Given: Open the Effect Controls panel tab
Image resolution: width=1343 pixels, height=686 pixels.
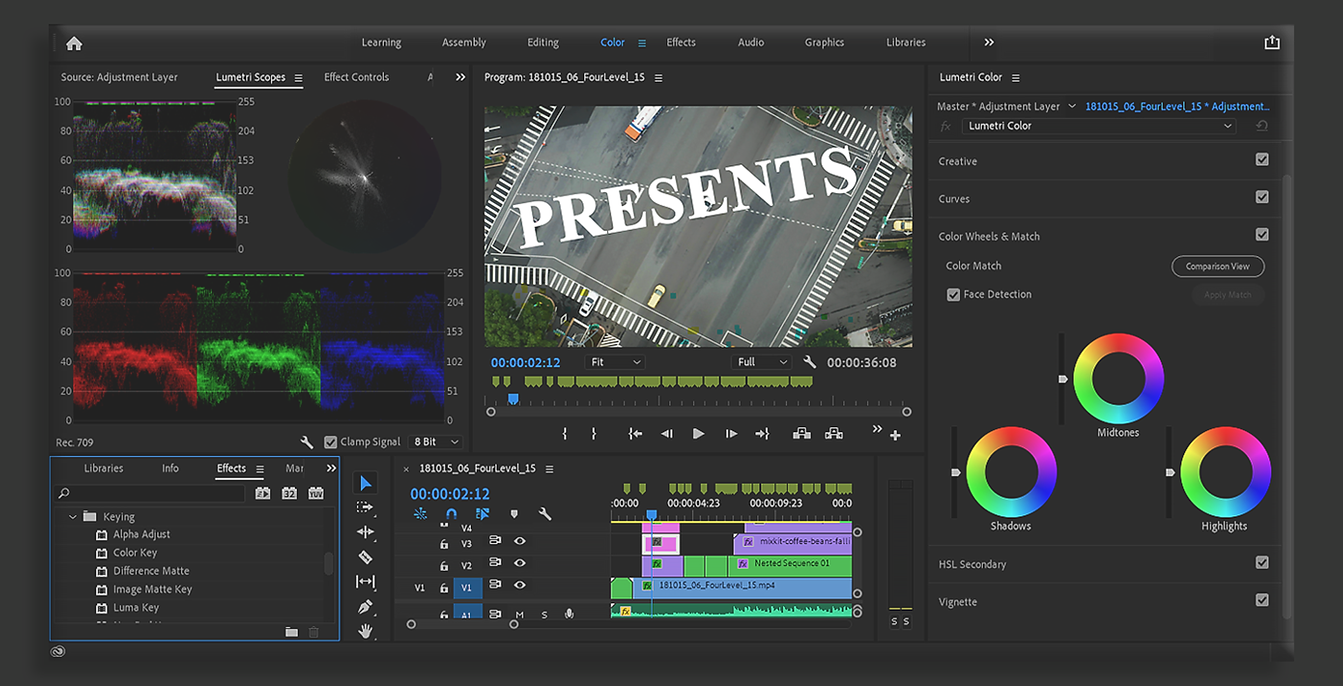Looking at the screenshot, I should click(356, 77).
